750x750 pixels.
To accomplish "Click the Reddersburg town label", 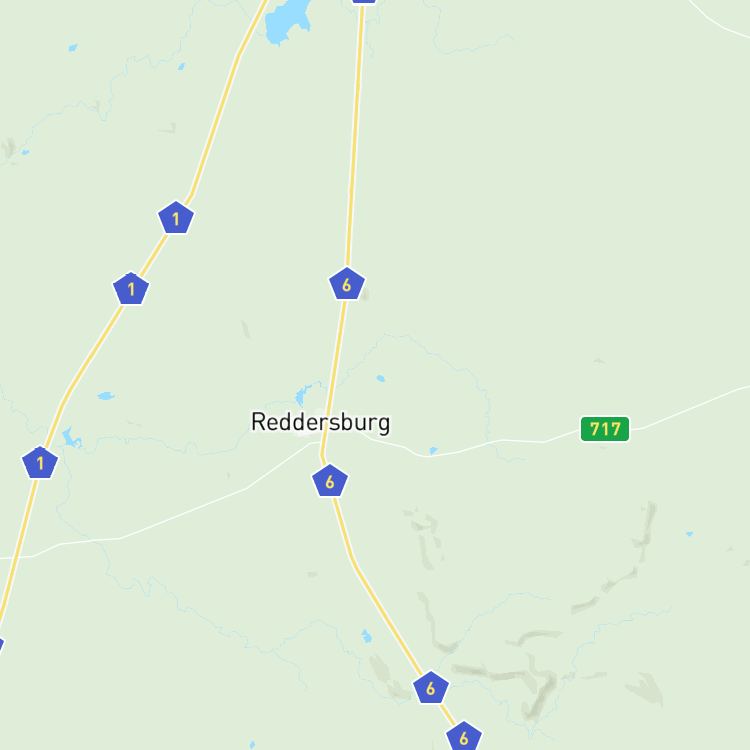I will 320,422.
